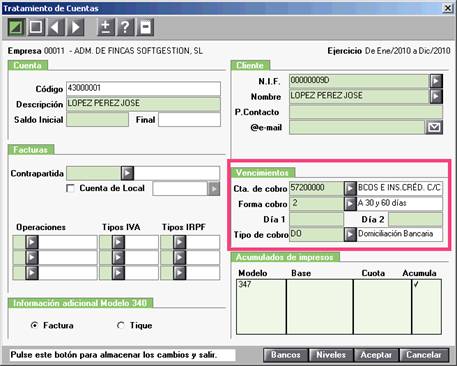Click the minus toolbar icon
457x366 pixels.
(x=145, y=27)
